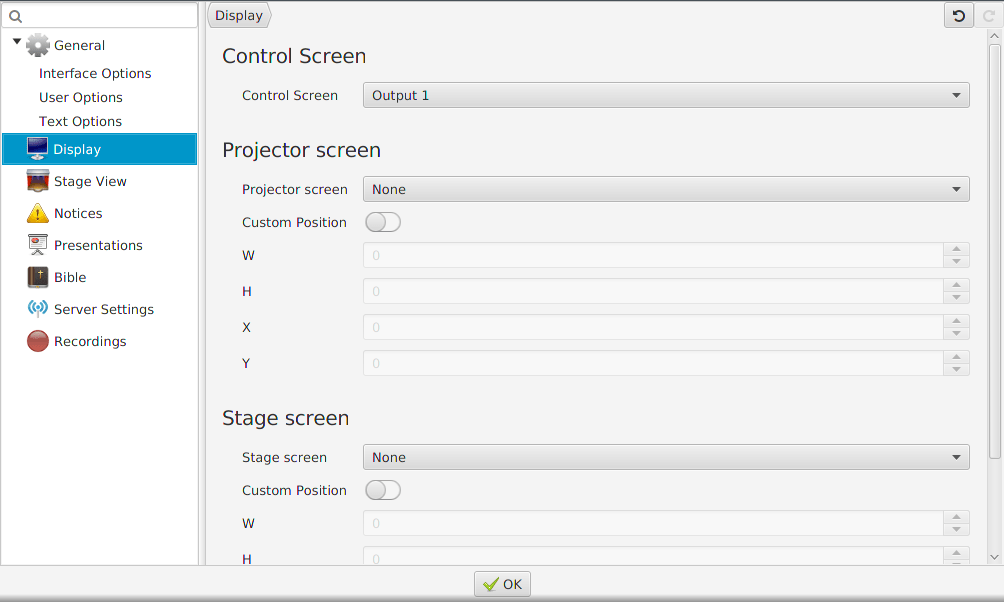Click the undo arrow icon at top right
This screenshot has height=602, width=1004.
click(x=958, y=15)
